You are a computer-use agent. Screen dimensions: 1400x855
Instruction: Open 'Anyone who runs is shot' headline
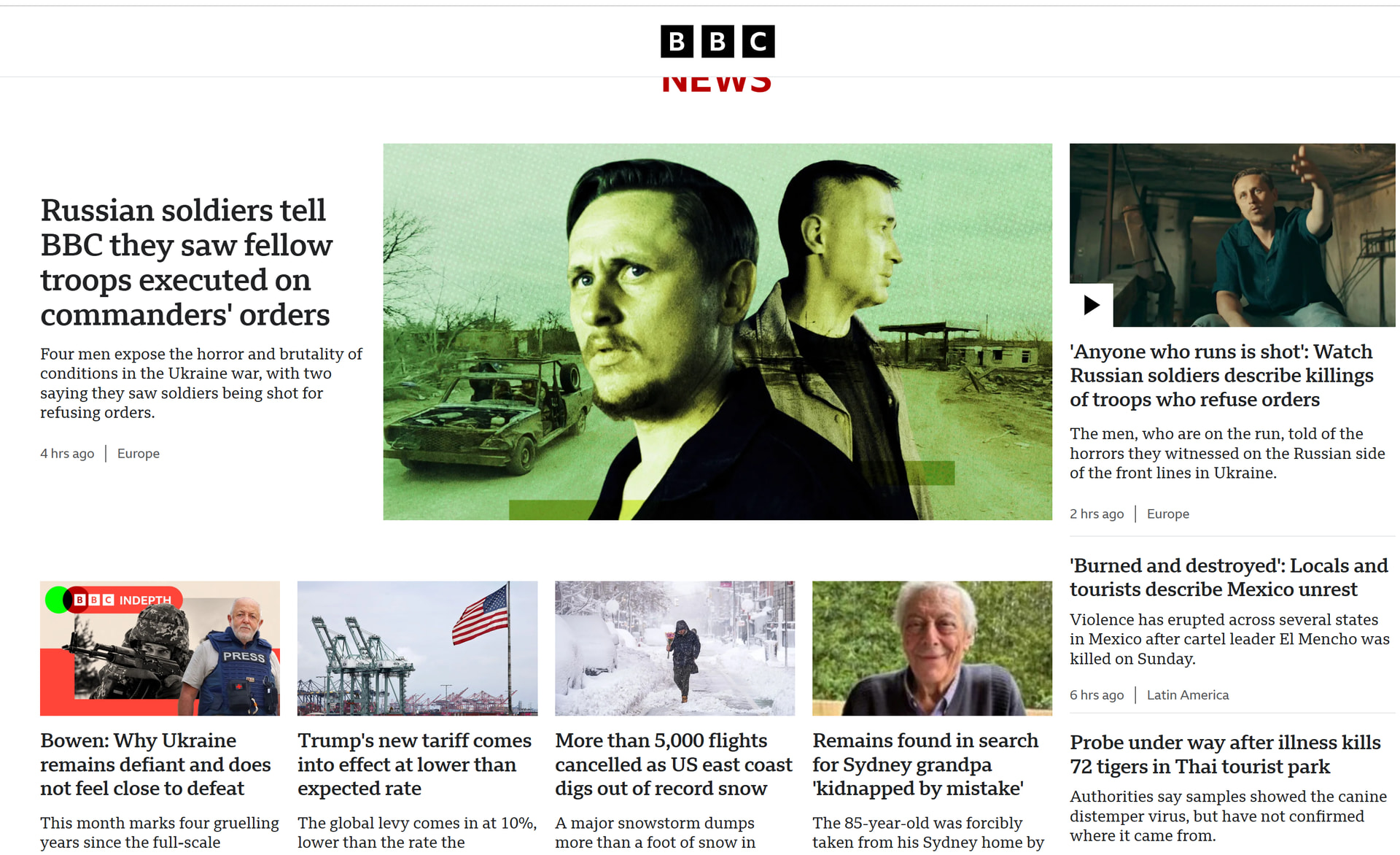coord(1221,376)
